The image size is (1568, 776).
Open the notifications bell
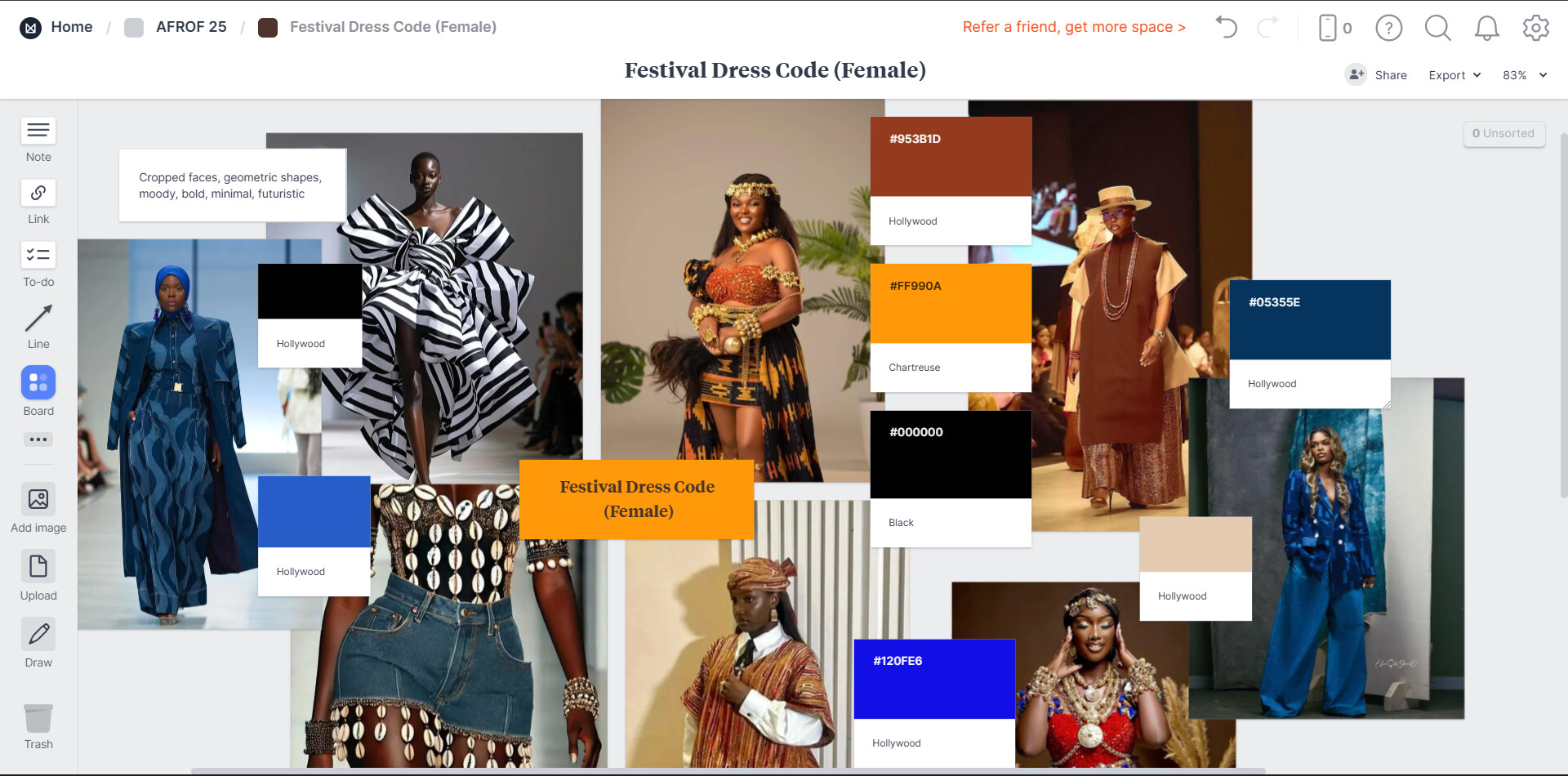[1486, 28]
